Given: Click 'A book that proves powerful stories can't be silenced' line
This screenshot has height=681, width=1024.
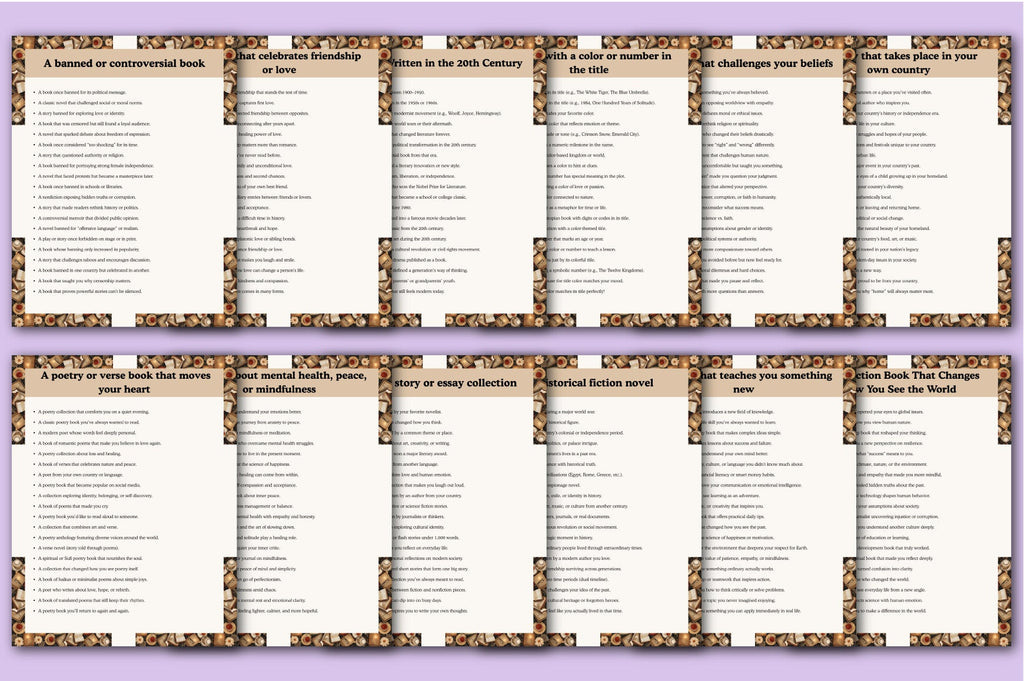Looking at the screenshot, I should (89, 291).
